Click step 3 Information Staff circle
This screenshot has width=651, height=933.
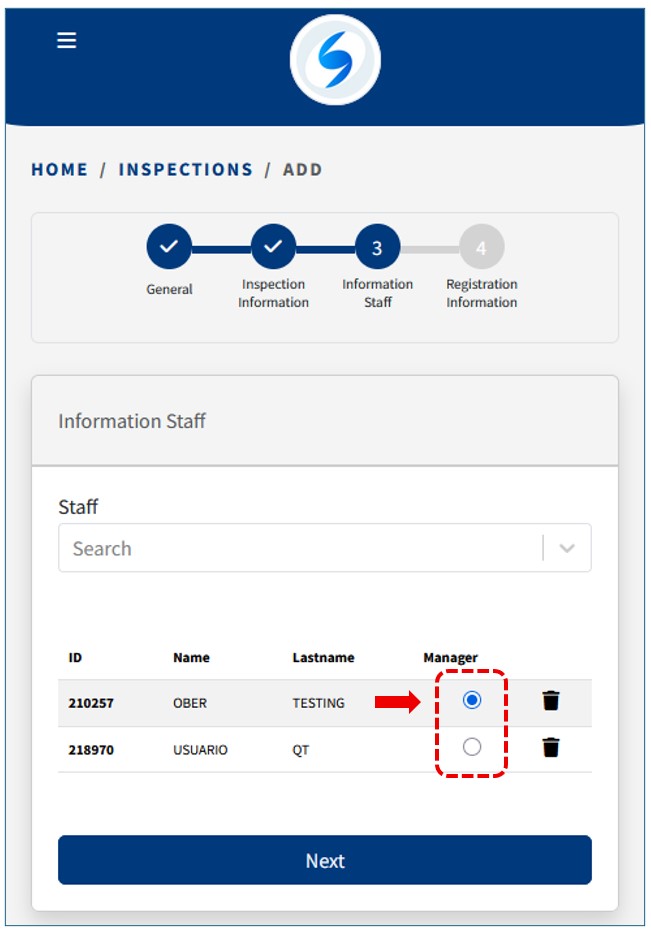click(x=377, y=247)
